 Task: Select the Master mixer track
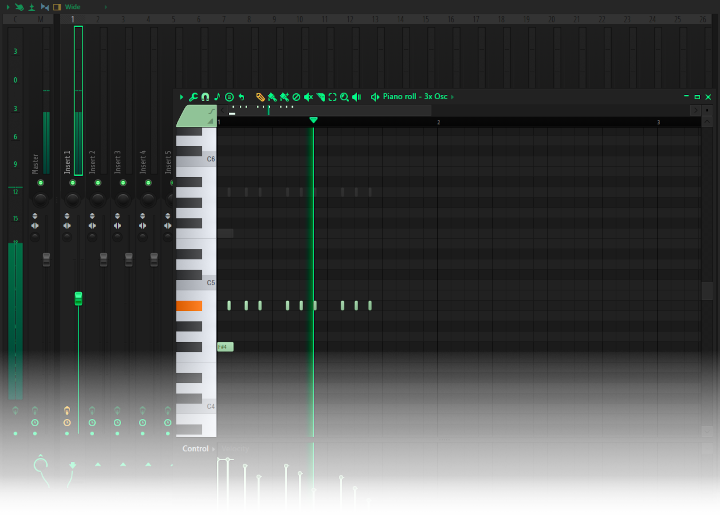click(x=35, y=163)
